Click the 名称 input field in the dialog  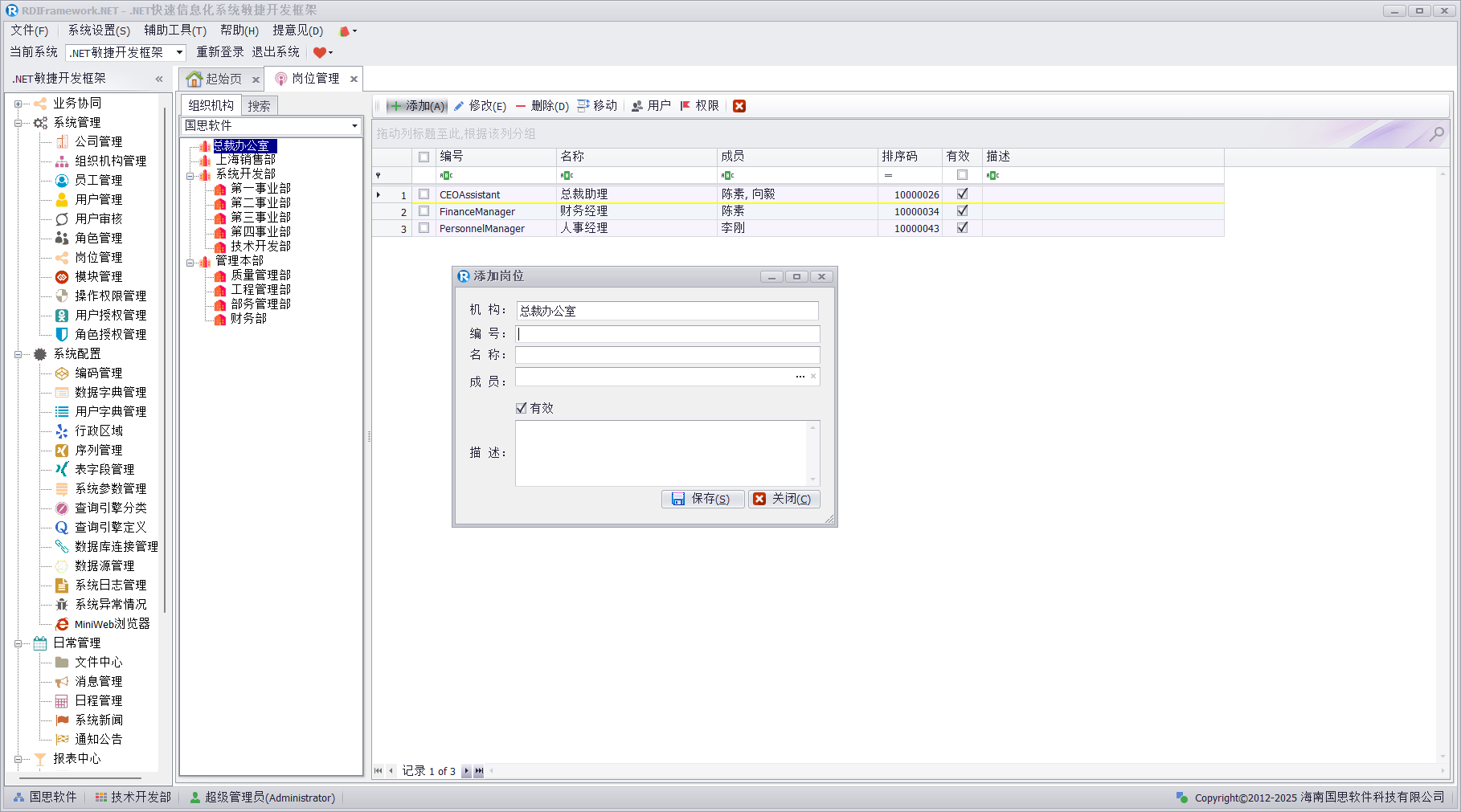point(667,355)
